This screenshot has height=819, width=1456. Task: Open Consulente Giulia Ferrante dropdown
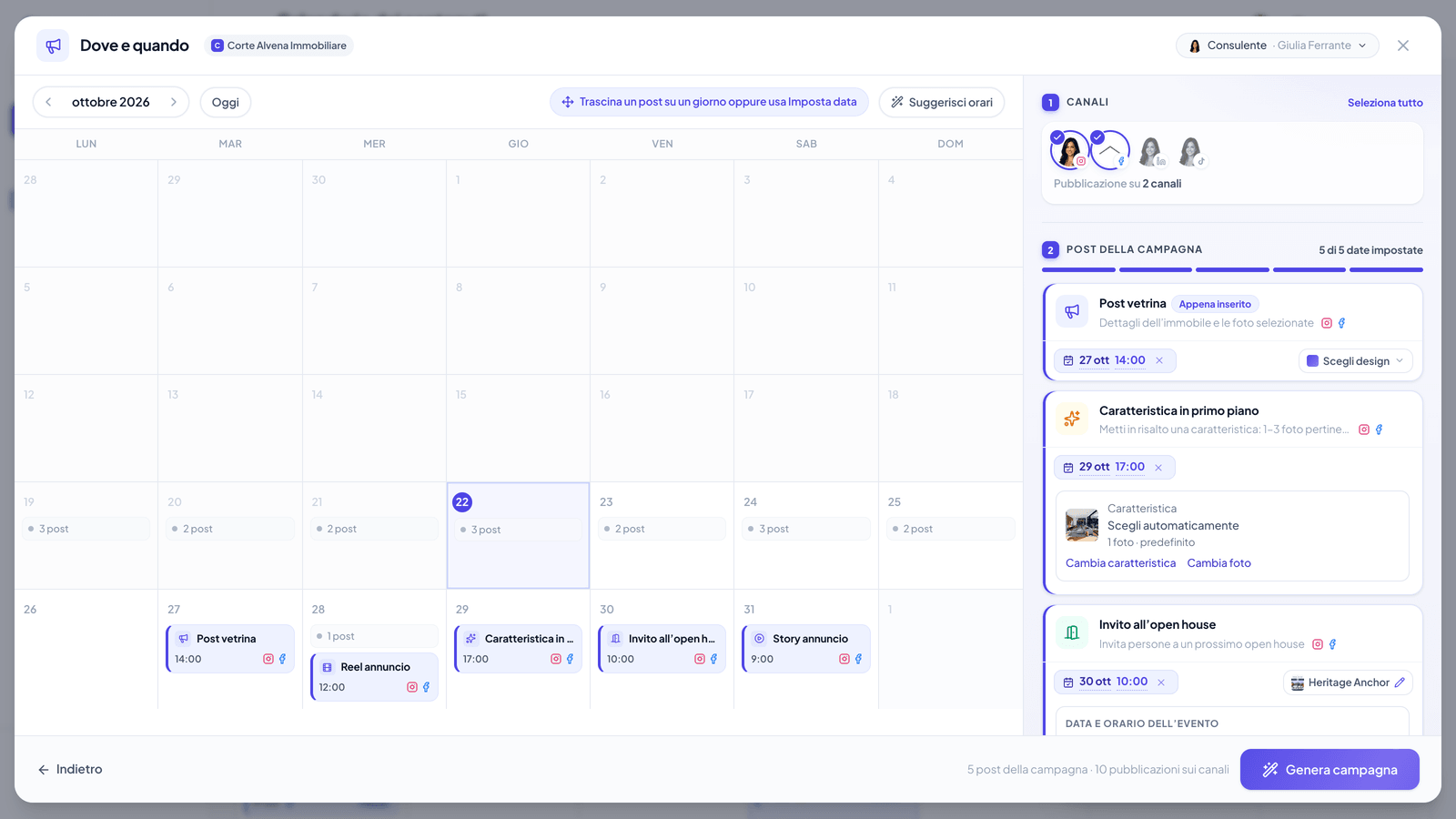click(x=1278, y=45)
